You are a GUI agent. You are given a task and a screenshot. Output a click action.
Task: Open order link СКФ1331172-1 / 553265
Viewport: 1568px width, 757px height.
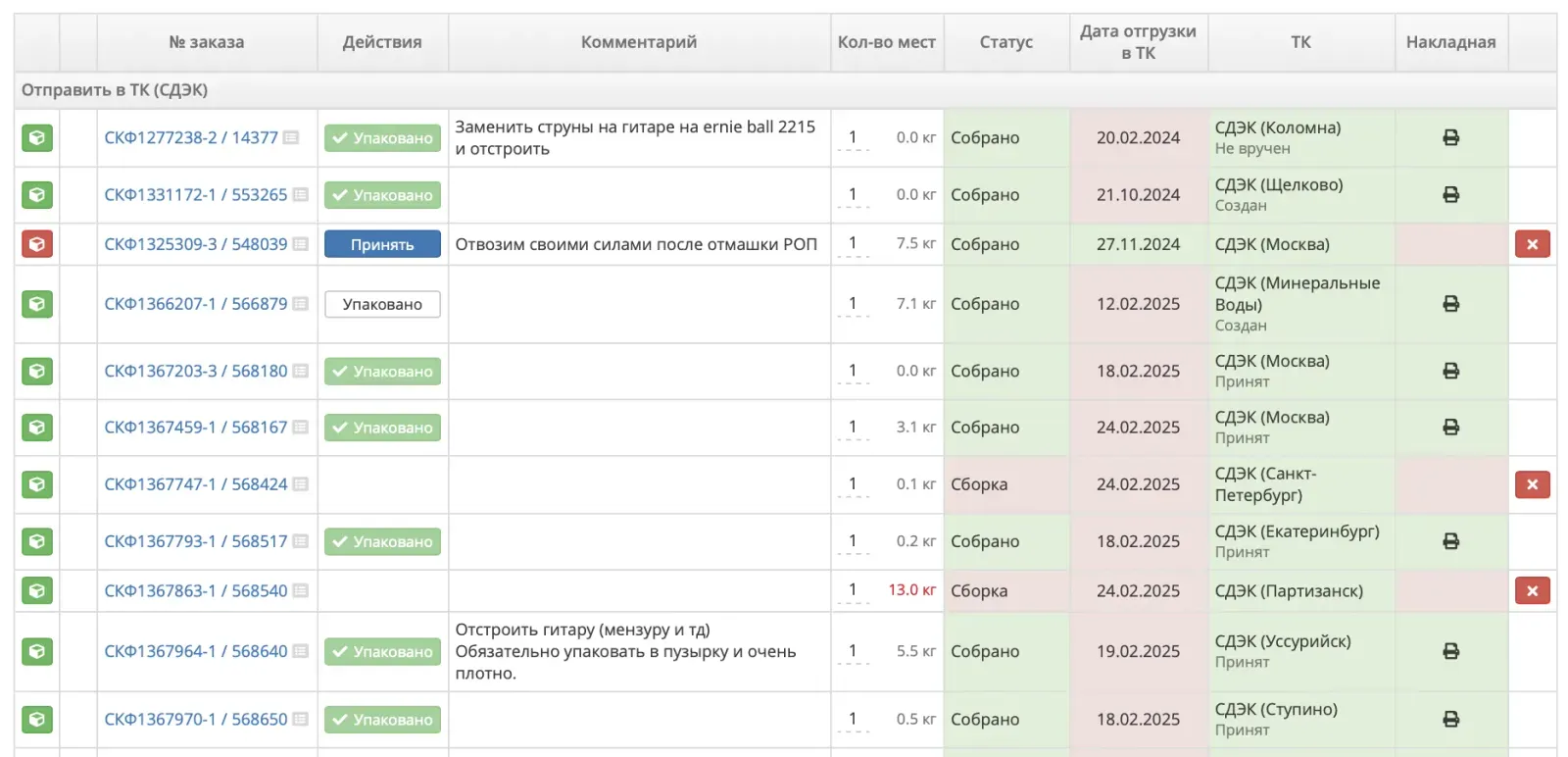click(196, 195)
